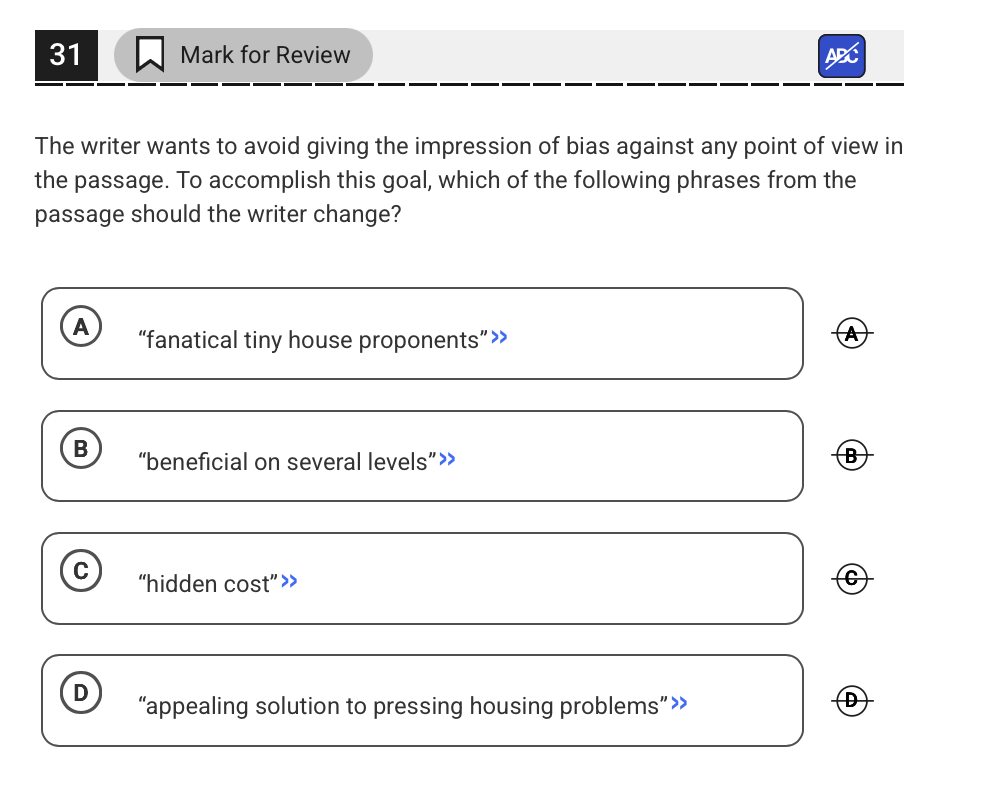Select radio circle D

pos(81,693)
